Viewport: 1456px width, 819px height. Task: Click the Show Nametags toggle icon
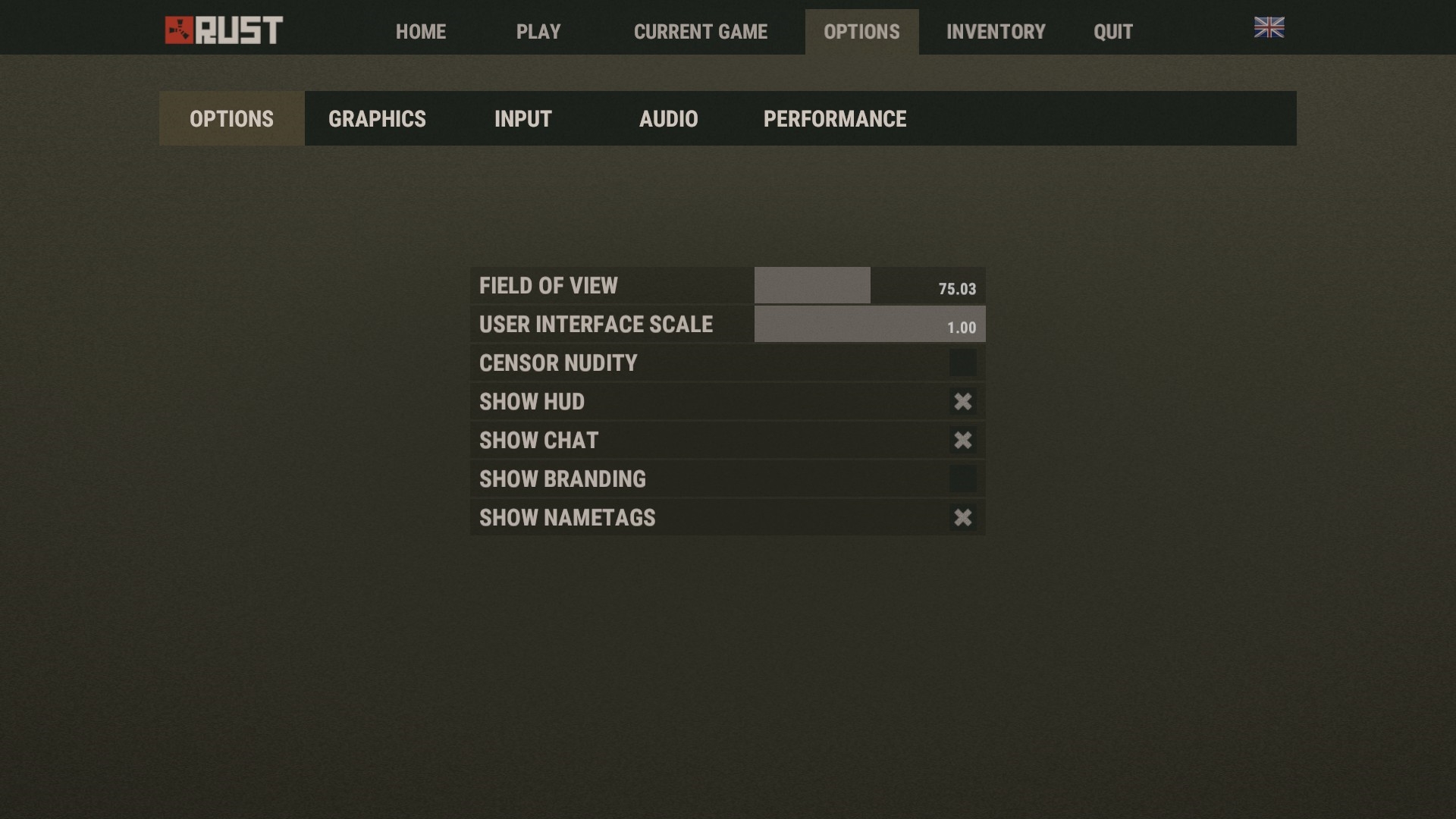963,517
